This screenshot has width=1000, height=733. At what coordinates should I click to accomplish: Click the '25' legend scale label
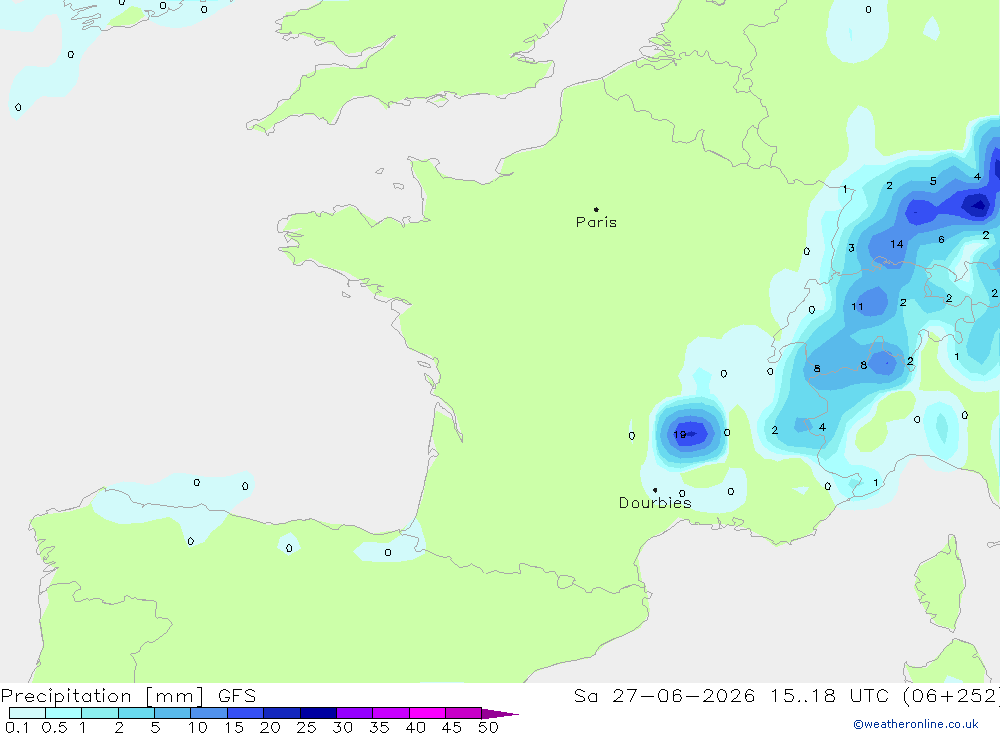(x=306, y=727)
